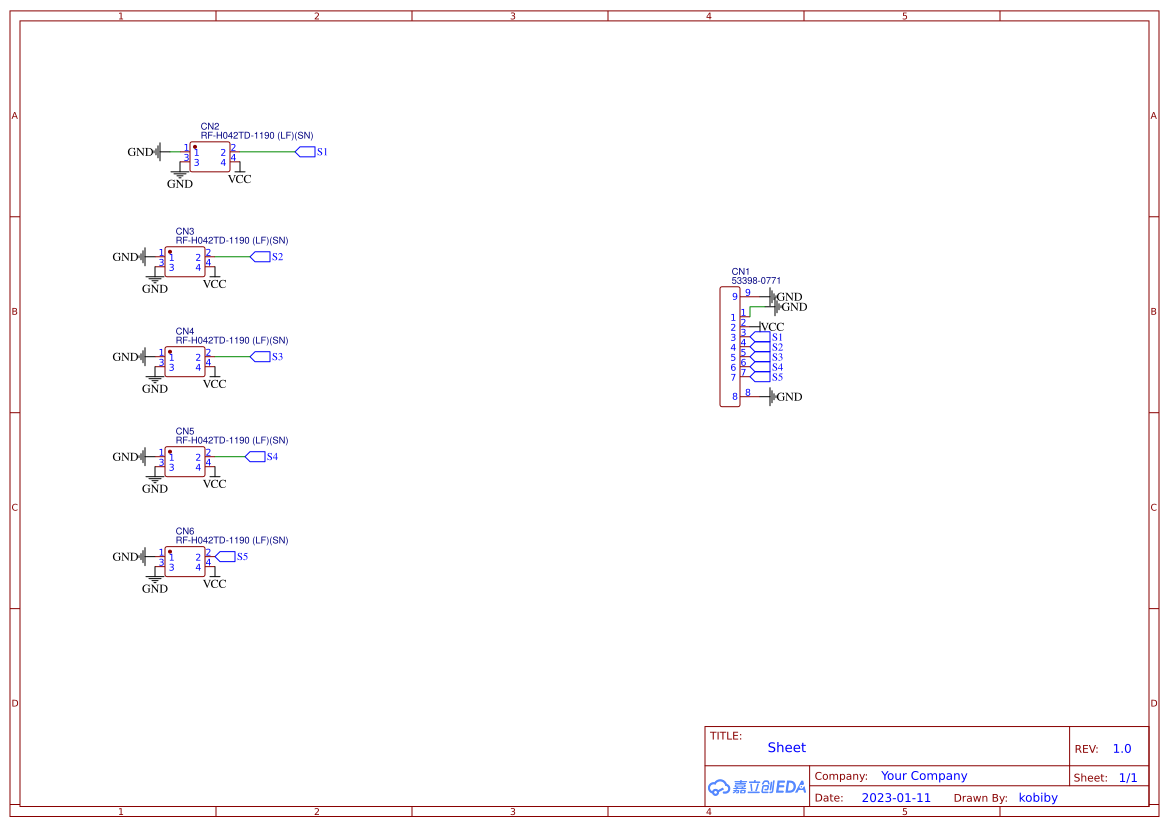1169x827 pixels.
Task: Select the CN6 reference designator text
Action: coord(184,530)
